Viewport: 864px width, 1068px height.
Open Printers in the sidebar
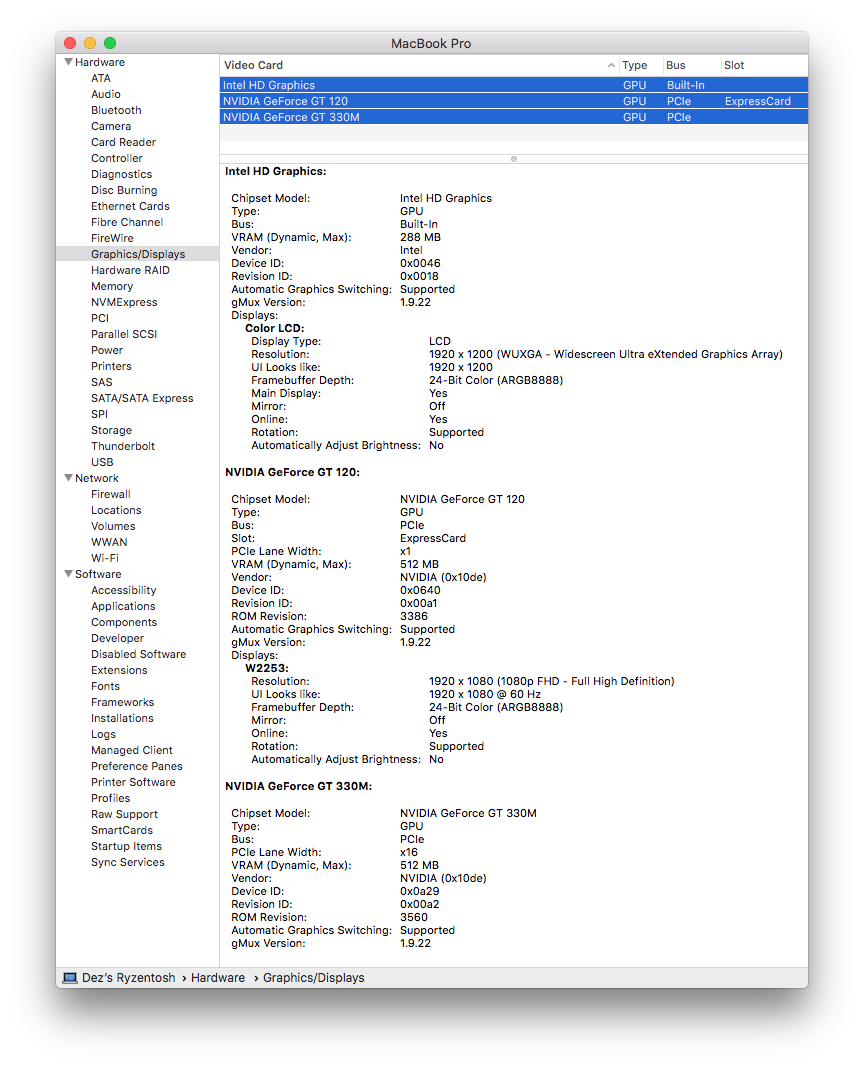(111, 366)
